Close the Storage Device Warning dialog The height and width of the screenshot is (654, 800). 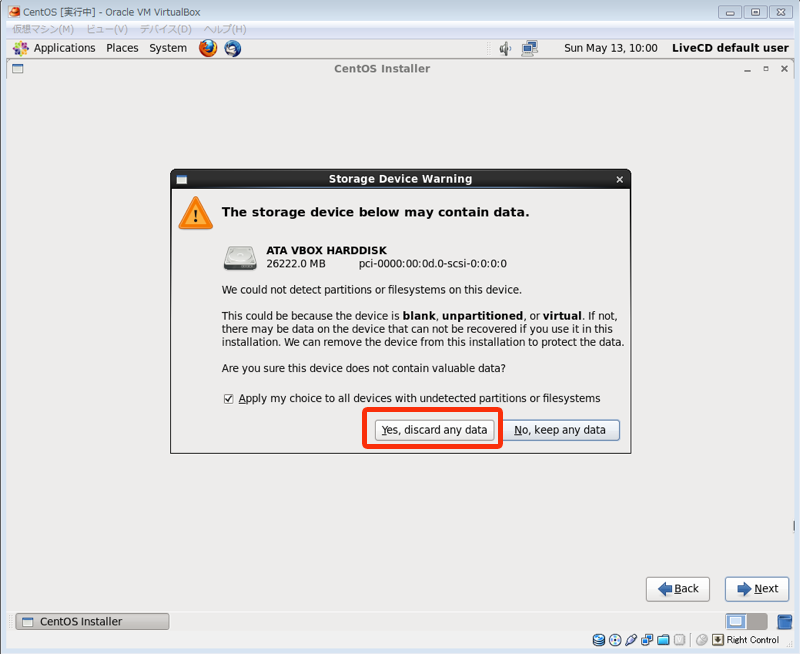click(620, 180)
